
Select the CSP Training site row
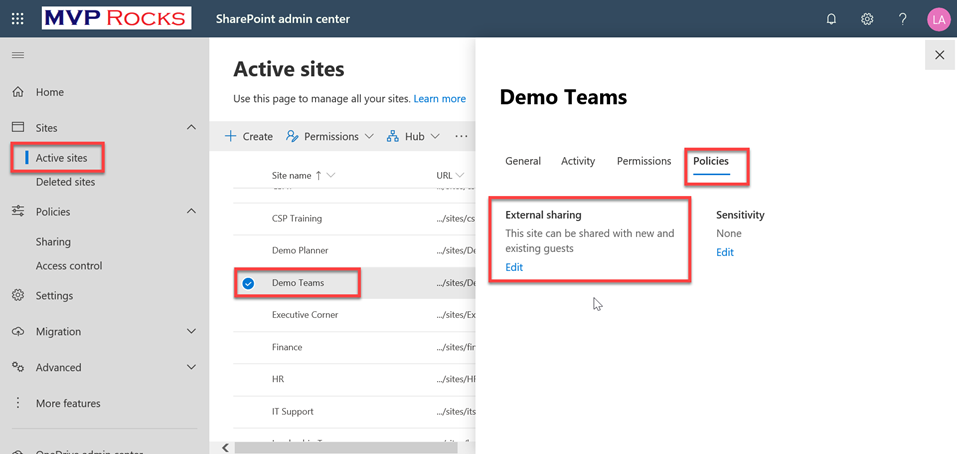(x=354, y=218)
